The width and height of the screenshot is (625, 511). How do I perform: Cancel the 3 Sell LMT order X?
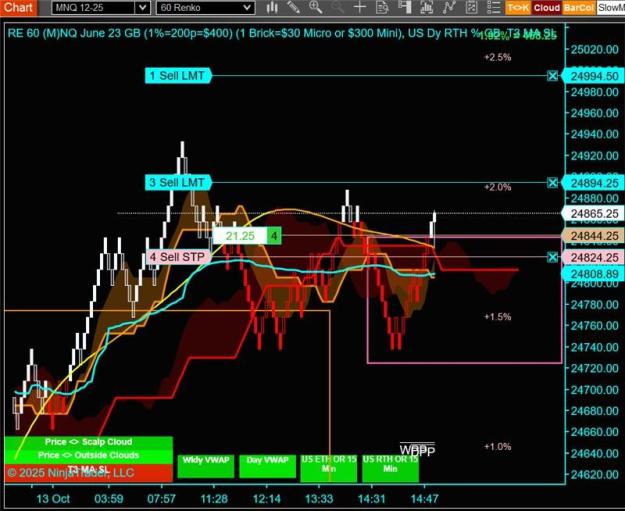552,183
